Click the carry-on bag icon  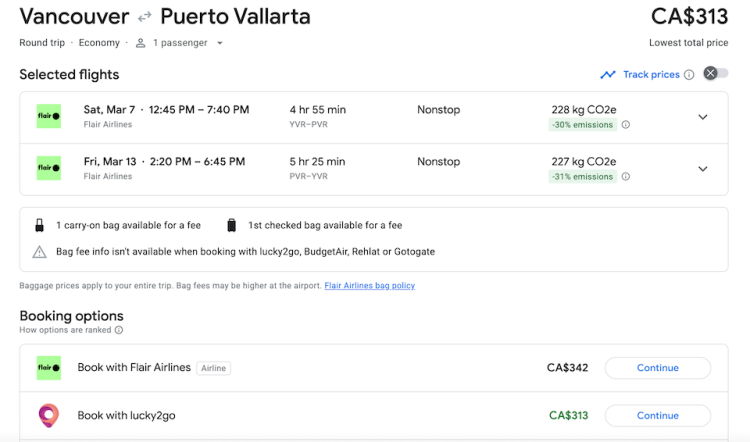click(x=40, y=225)
